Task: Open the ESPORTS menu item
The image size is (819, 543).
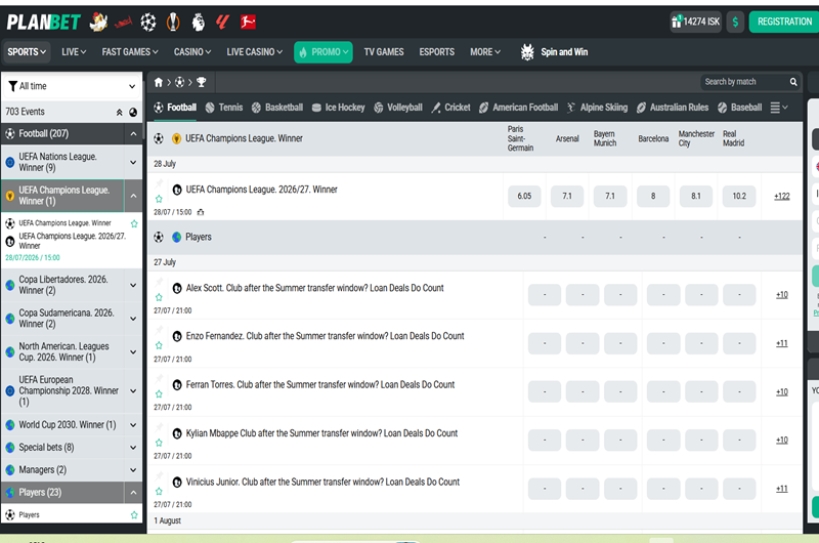Action: pos(437,52)
